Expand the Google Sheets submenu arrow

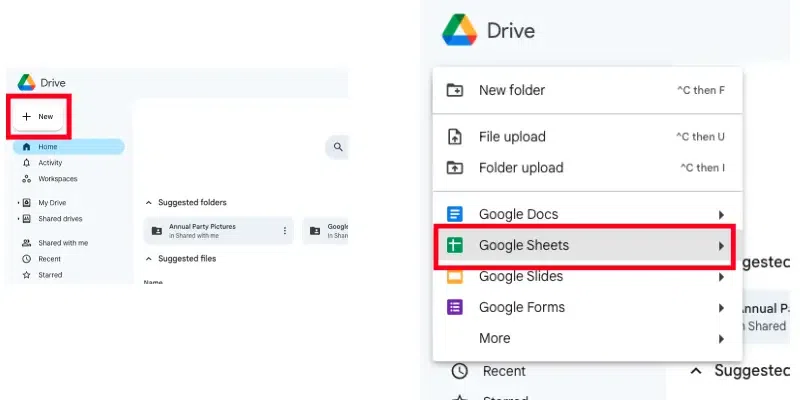721,246
